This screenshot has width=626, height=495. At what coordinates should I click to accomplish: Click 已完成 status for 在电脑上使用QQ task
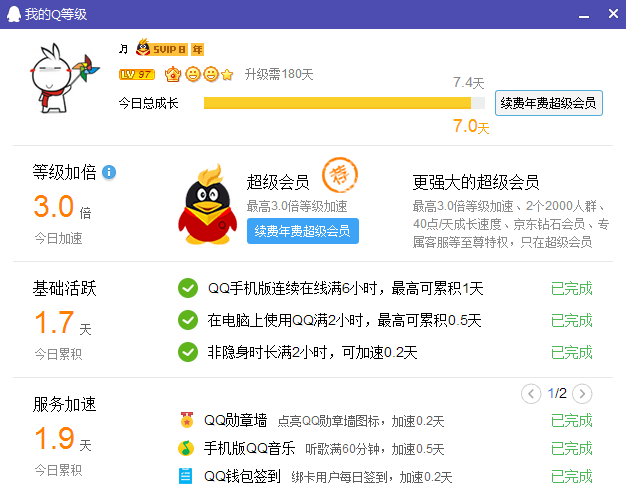571,320
